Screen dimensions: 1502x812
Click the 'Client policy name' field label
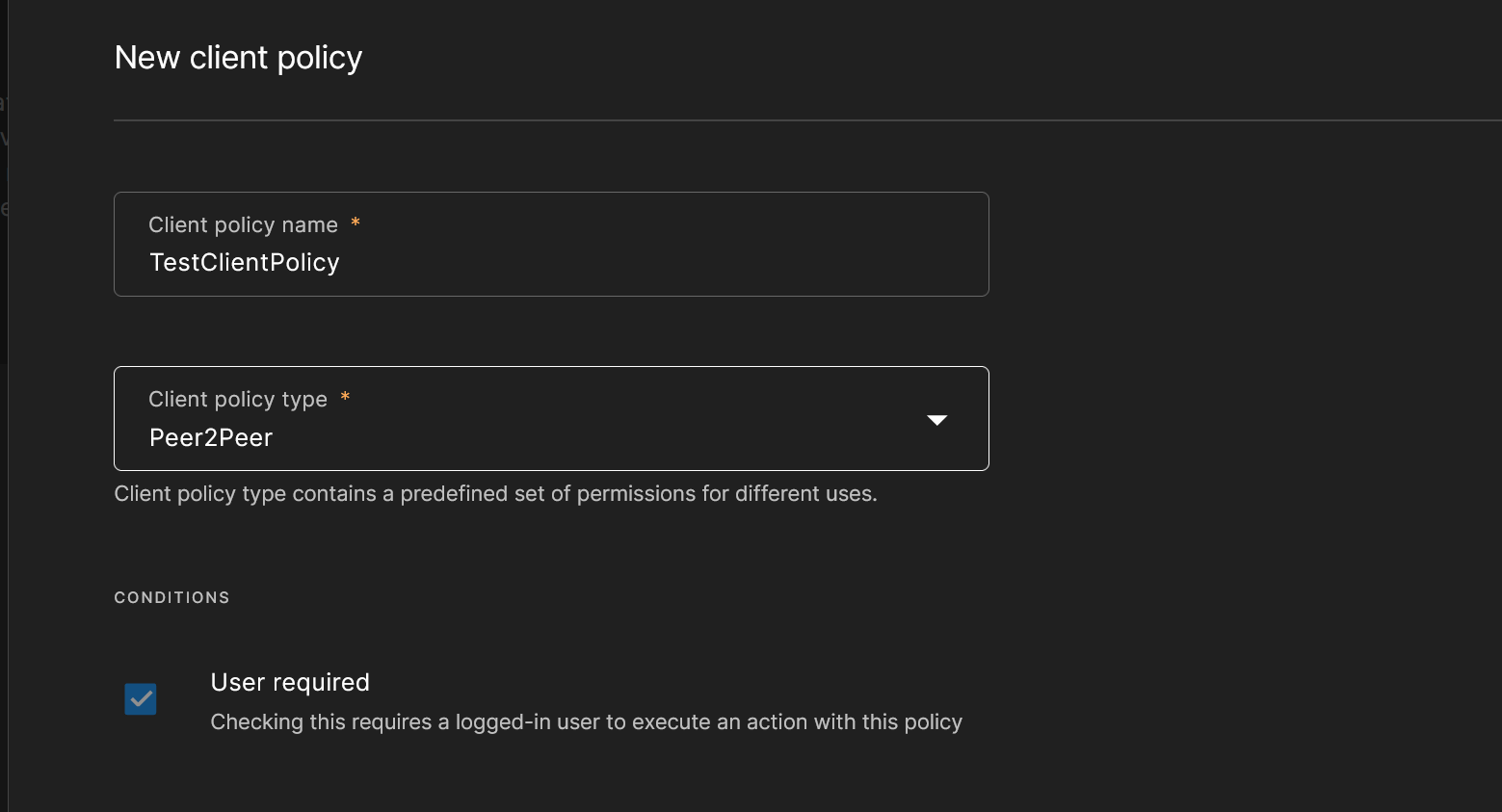(243, 225)
